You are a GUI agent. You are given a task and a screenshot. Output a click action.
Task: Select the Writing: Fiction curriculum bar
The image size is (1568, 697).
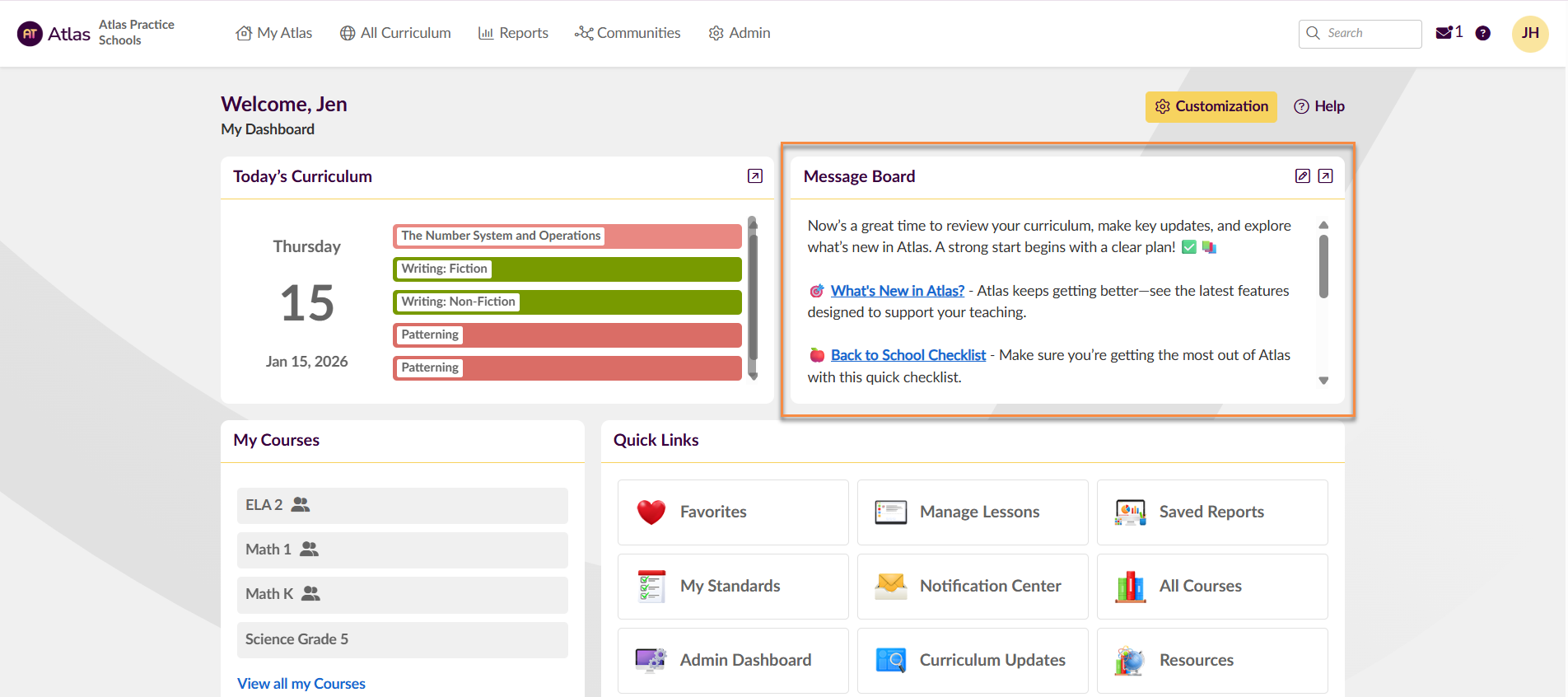[x=567, y=269]
